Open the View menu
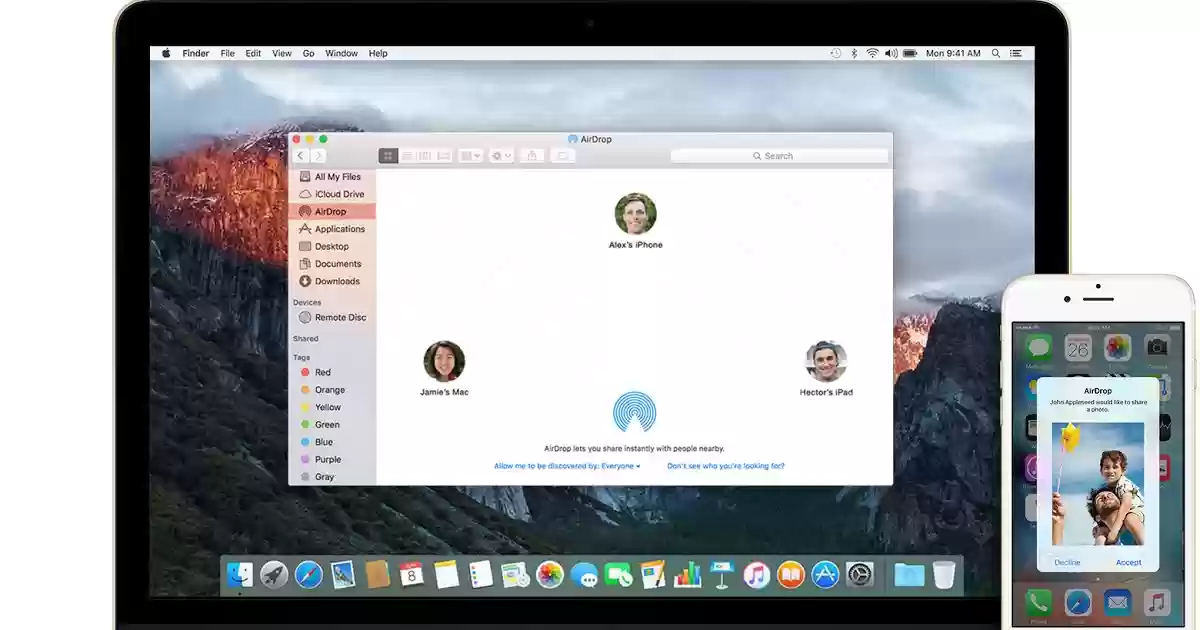Viewport: 1200px width, 630px height. (x=282, y=53)
